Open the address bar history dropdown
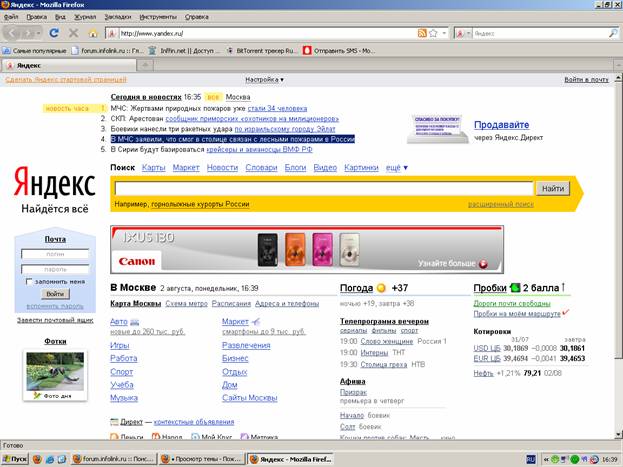Viewport: 623px width, 467px height. (444, 33)
